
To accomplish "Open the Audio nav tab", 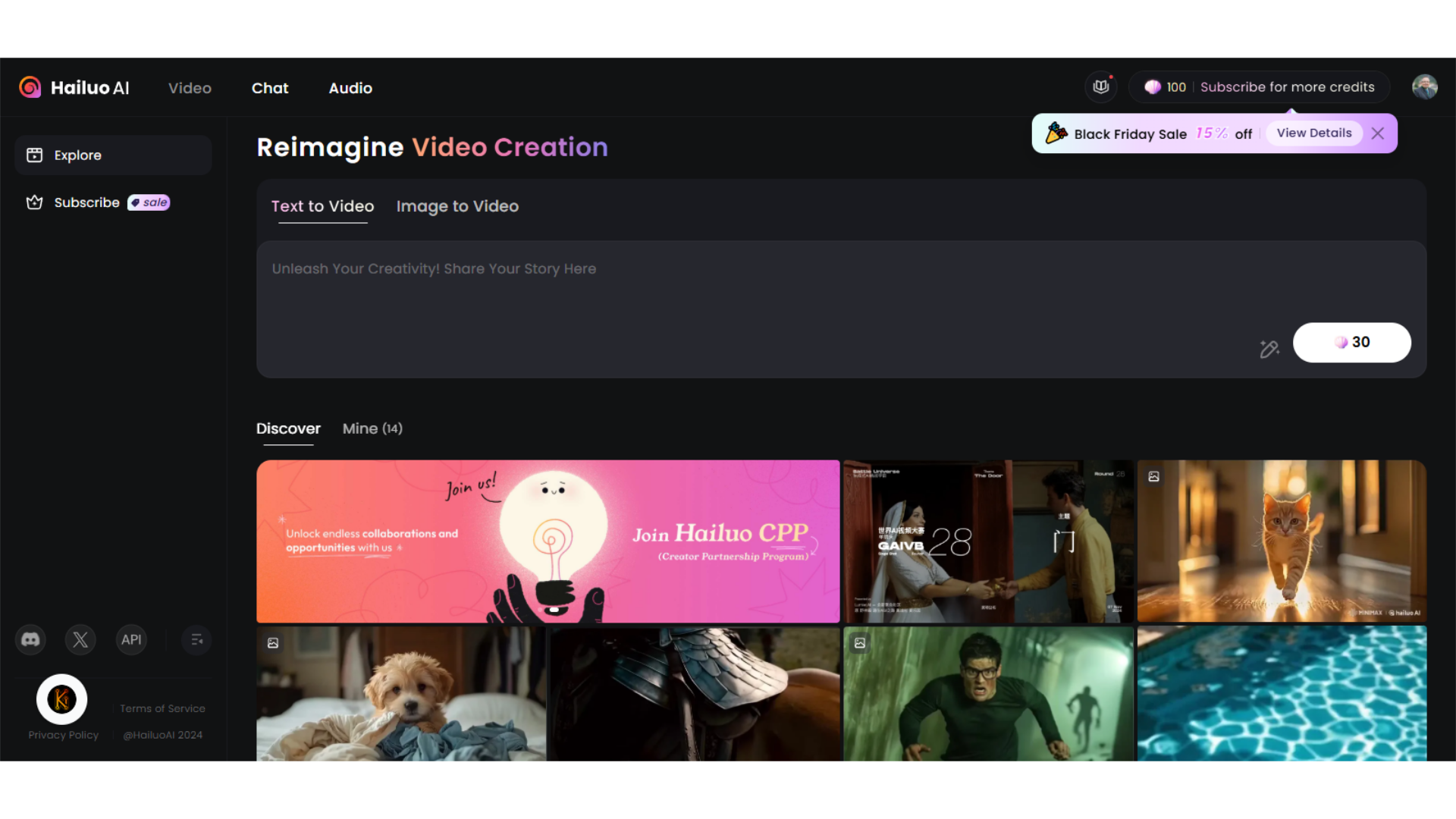I will pos(350,88).
